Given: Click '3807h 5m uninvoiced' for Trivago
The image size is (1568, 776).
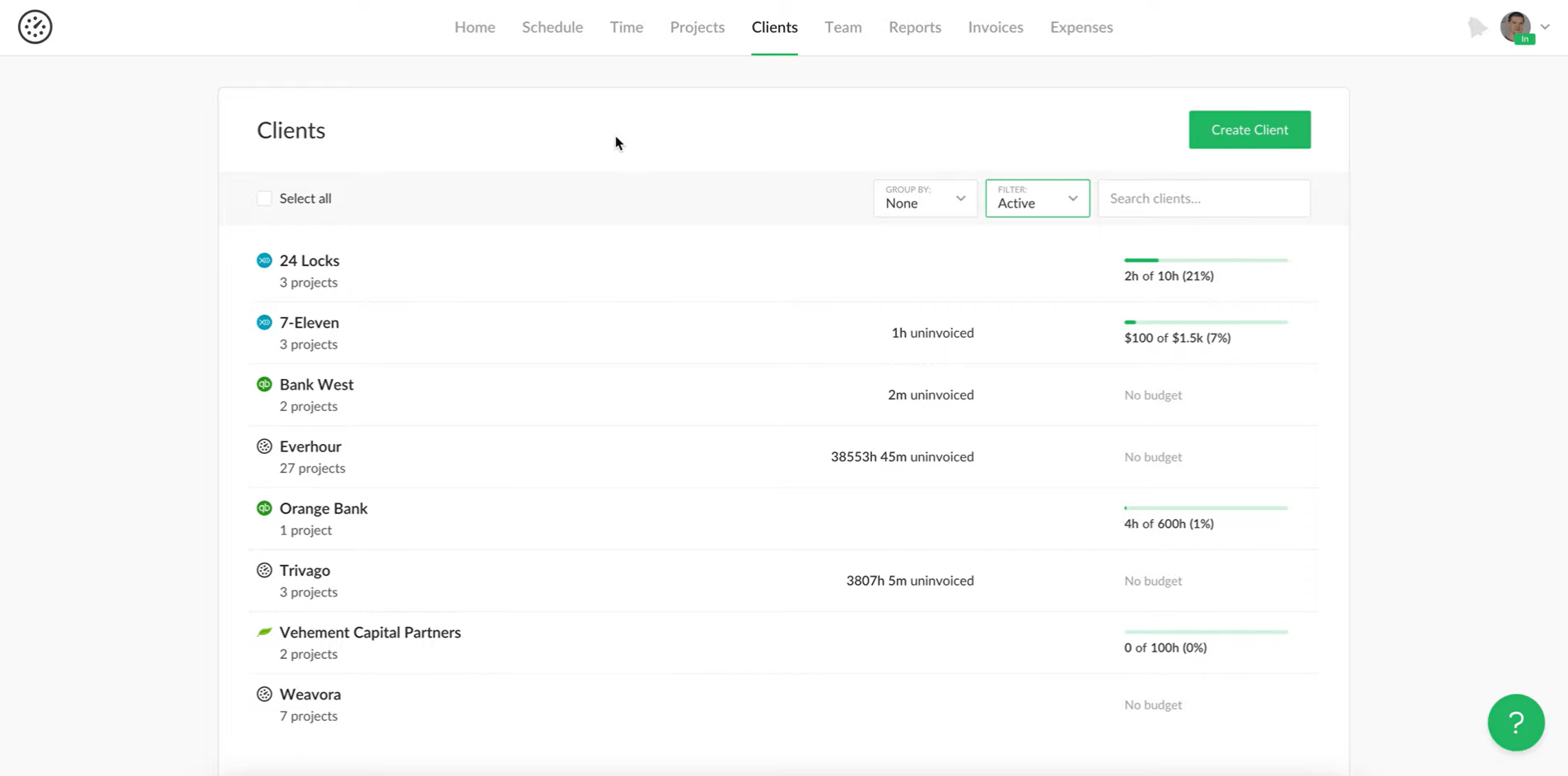Looking at the screenshot, I should click(x=910, y=581).
